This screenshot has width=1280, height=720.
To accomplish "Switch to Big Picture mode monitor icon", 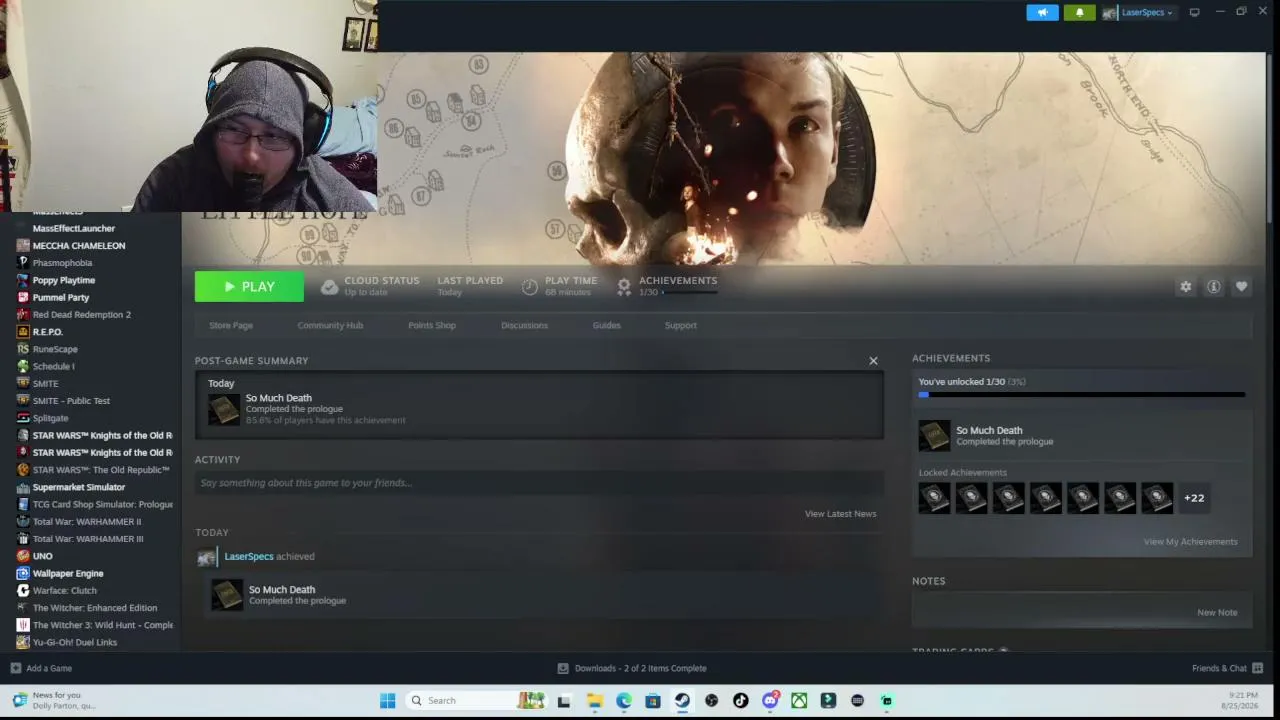I will point(1194,13).
